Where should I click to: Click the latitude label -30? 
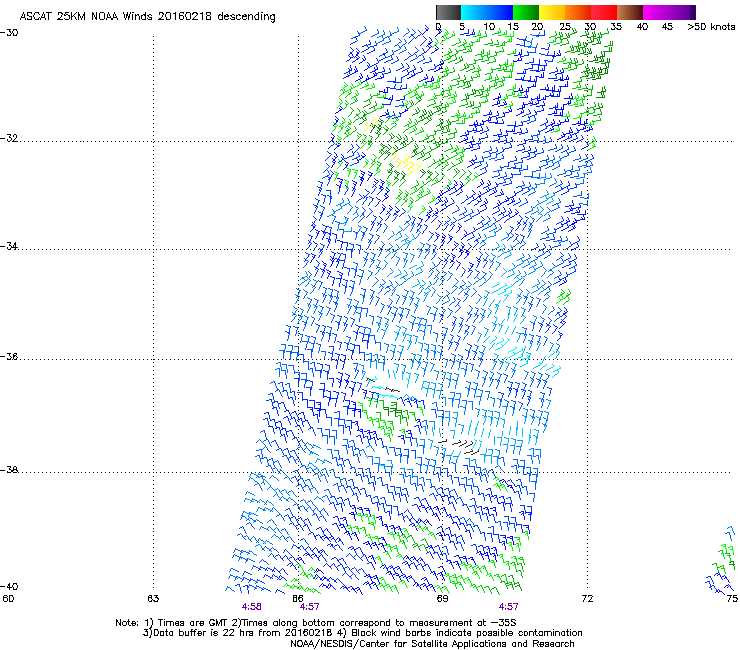[x=9, y=33]
